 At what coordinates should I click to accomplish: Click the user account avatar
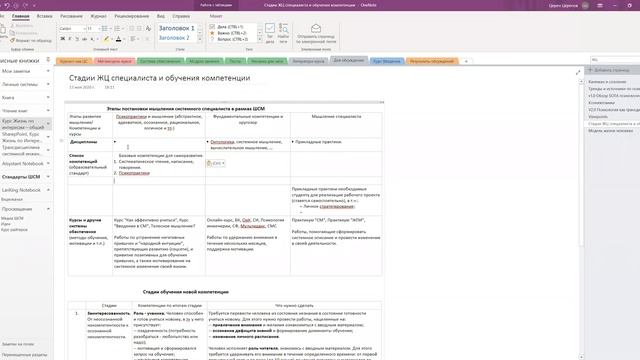pos(585,5)
